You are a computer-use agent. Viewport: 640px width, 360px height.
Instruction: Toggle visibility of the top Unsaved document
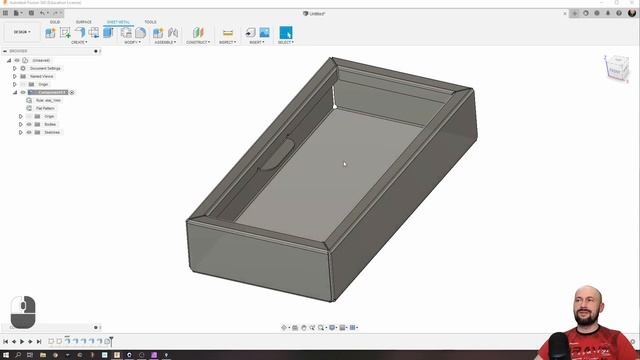tap(17, 60)
